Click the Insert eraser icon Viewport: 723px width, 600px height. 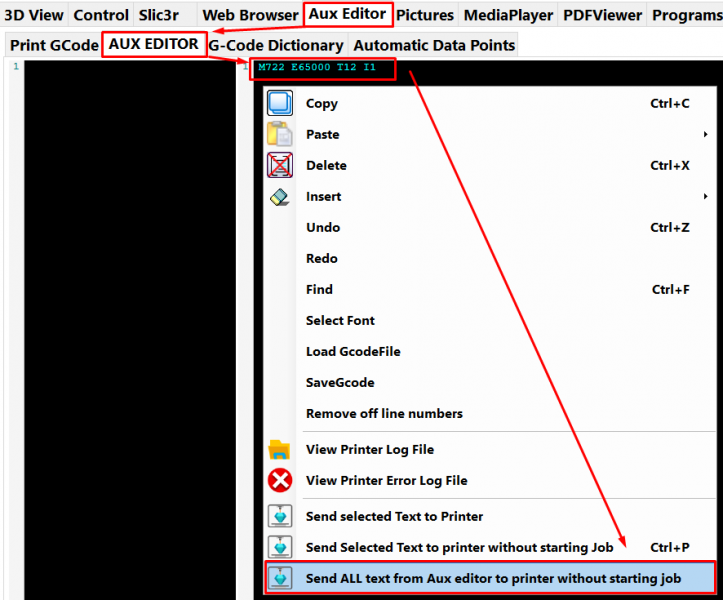point(280,197)
